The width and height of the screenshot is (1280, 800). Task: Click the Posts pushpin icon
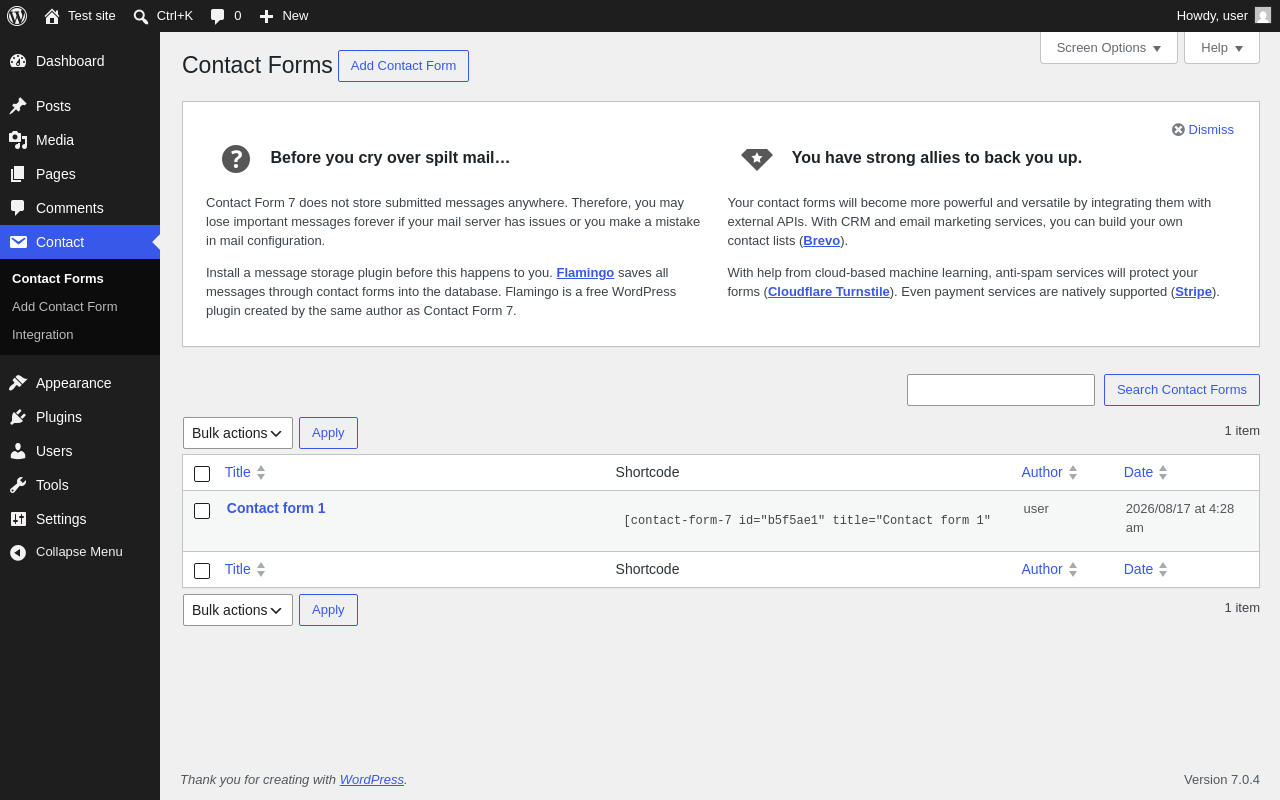[x=18, y=106]
